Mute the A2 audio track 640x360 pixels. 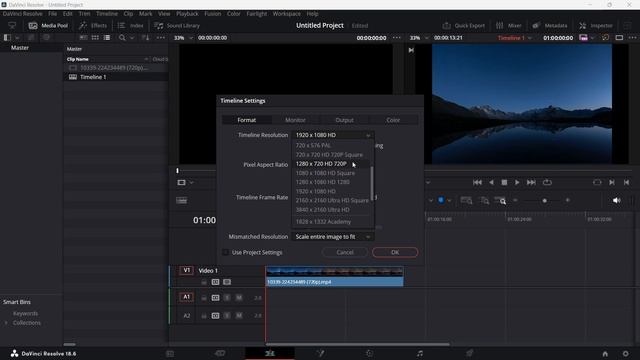[239, 316]
